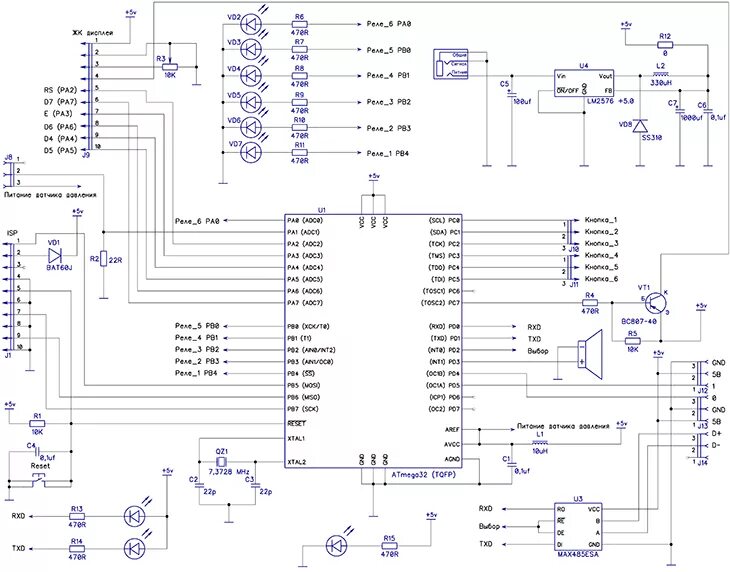
Task: Click the LED next to resistor R13
Action: [x=135, y=516]
